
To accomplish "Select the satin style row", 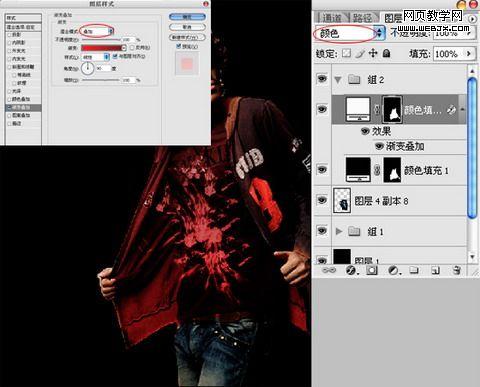I will [x=23, y=91].
